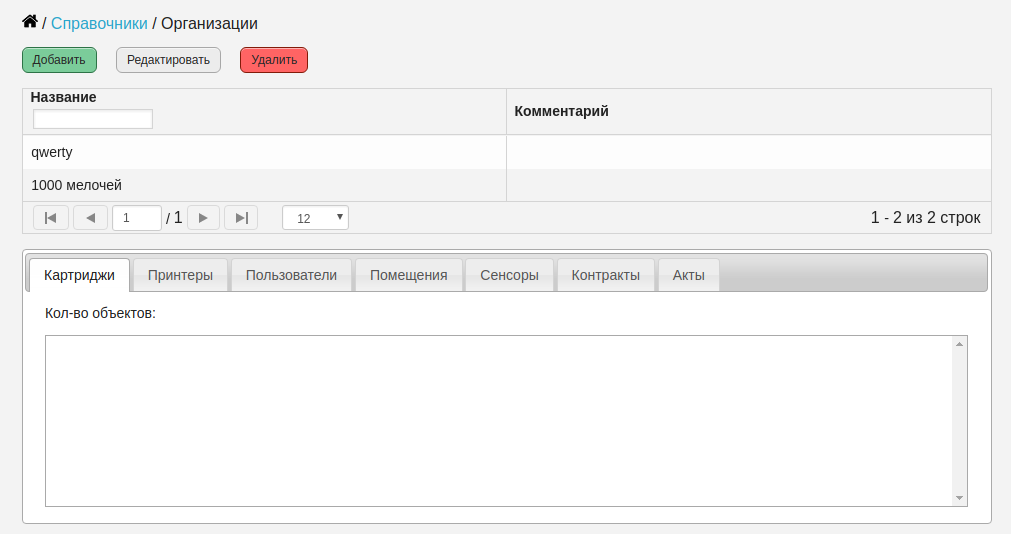Go to next page arrow
1011x534 pixels.
click(x=203, y=218)
